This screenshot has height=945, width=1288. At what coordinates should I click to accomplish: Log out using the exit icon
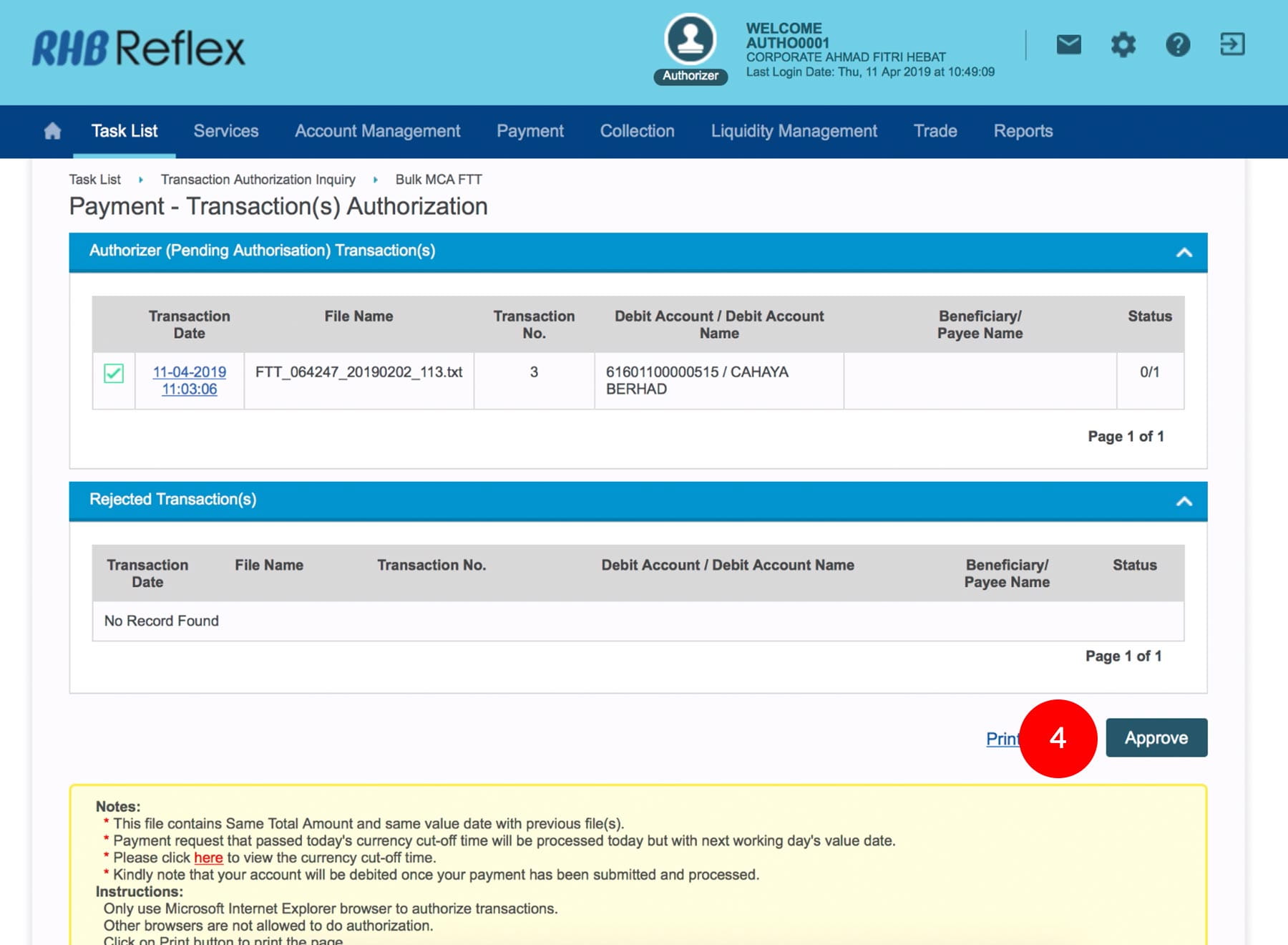[x=1231, y=44]
